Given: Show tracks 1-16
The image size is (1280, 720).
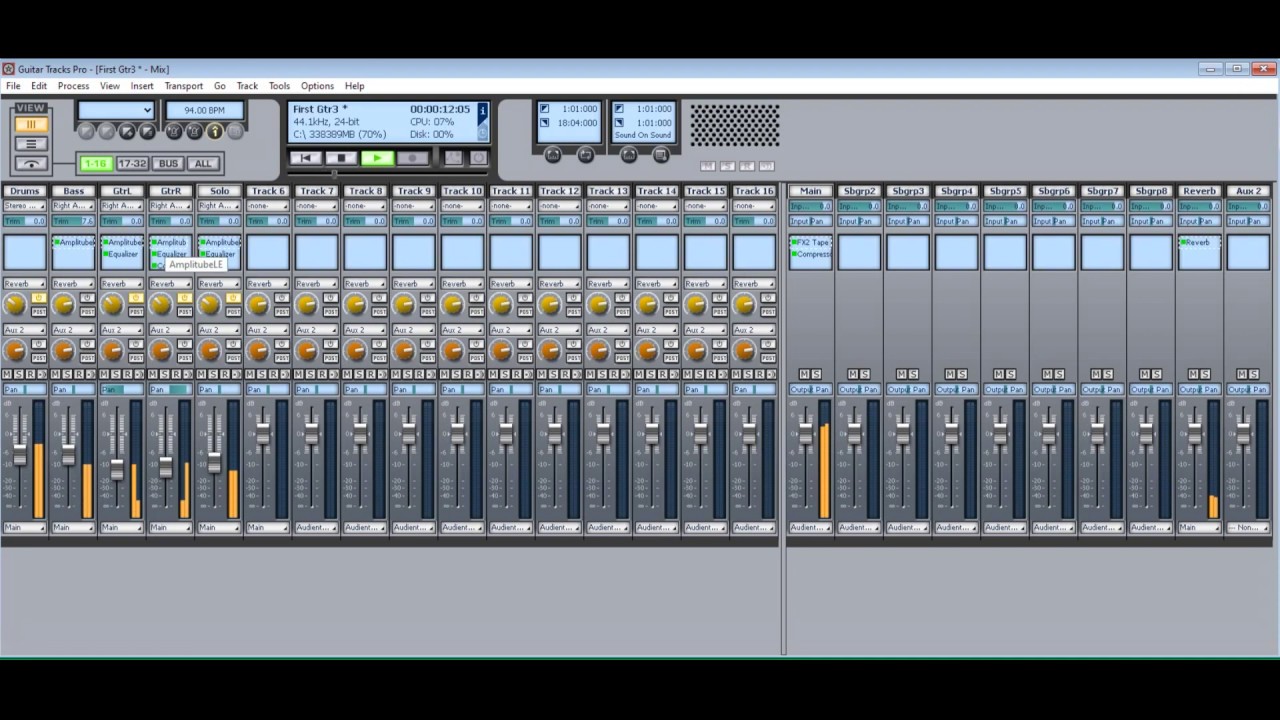Looking at the screenshot, I should coord(95,164).
